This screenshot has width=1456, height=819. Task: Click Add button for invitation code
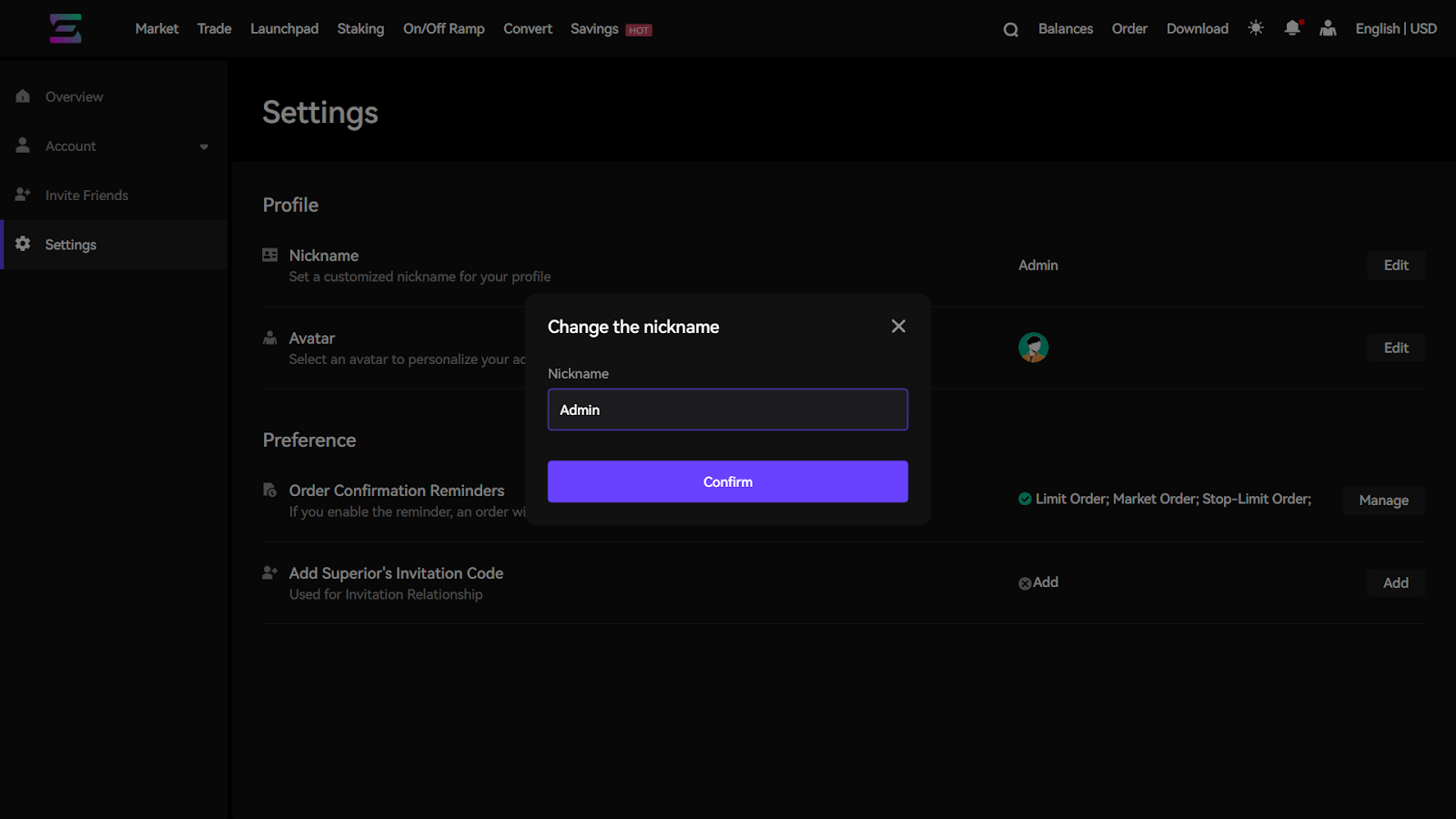coord(1395,582)
